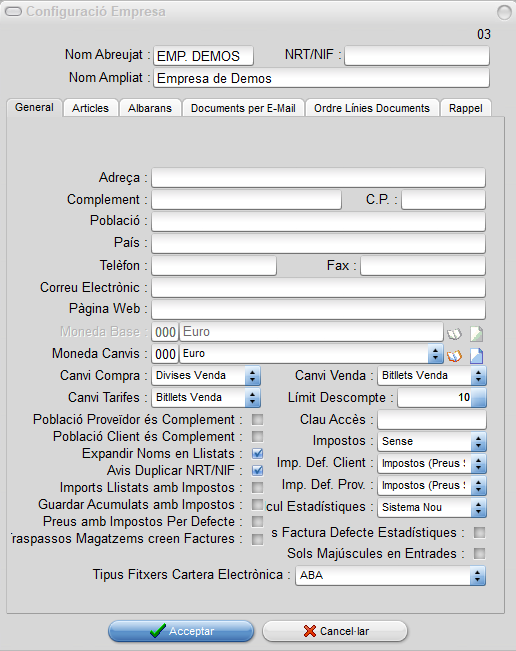Screen dimensions: 516x651
Task: Click the Població input field
Action: (x=318, y=222)
